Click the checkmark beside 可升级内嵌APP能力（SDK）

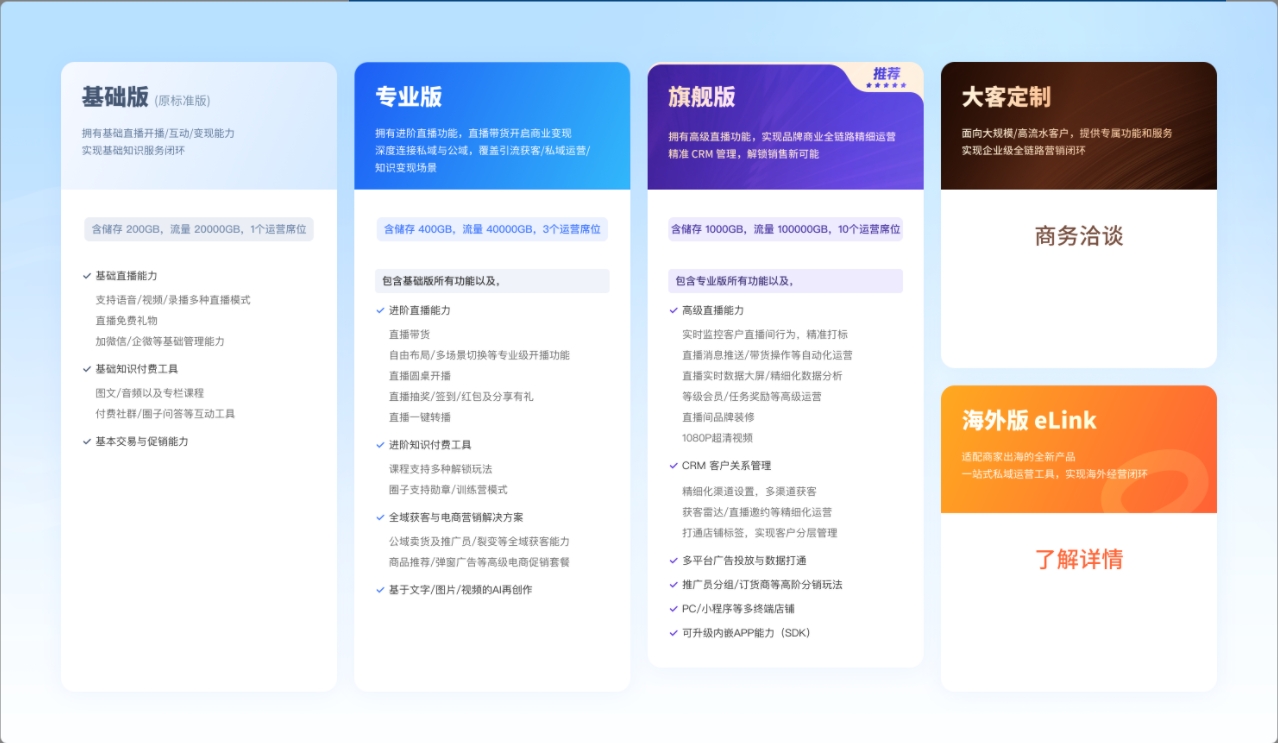(674, 632)
